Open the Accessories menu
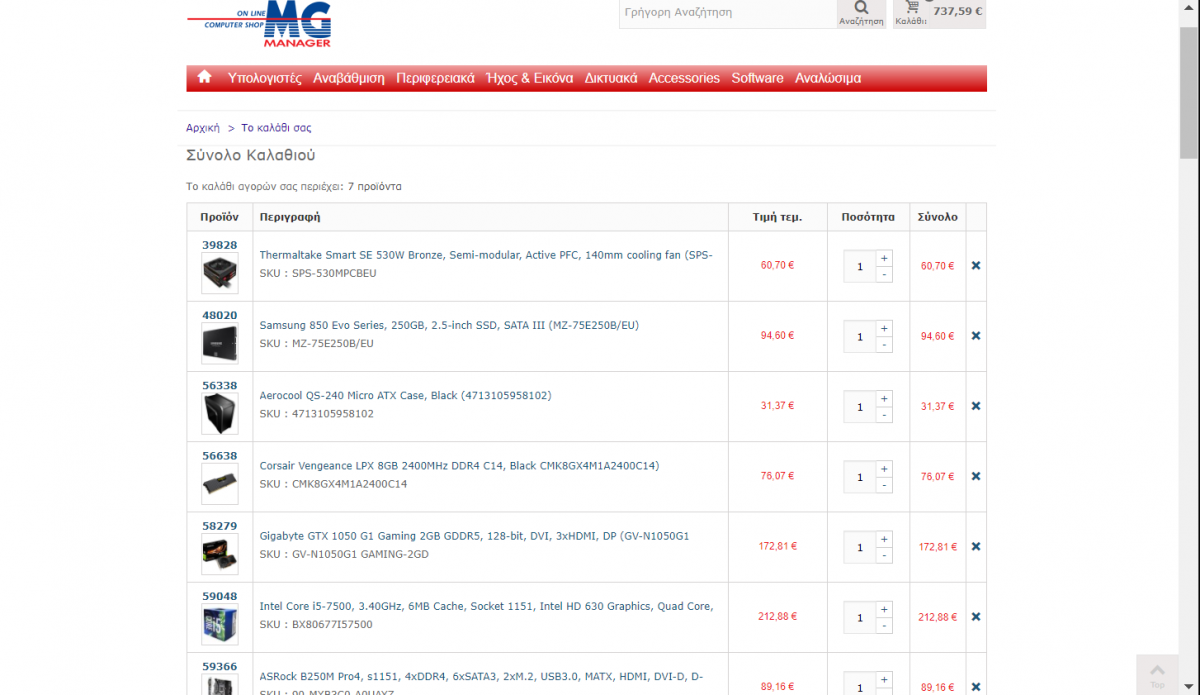 click(x=684, y=78)
